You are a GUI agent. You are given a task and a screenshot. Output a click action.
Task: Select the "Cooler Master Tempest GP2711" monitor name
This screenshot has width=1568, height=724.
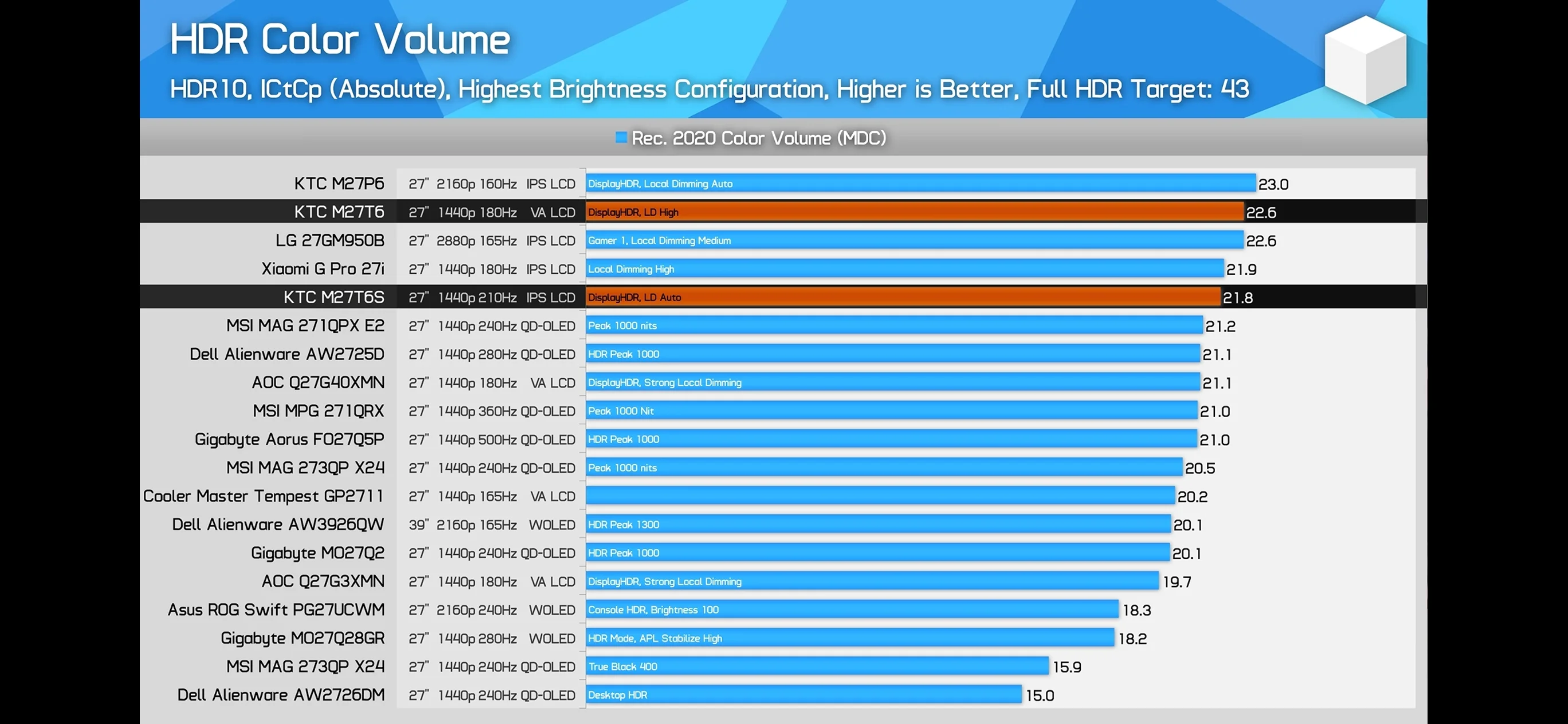264,496
